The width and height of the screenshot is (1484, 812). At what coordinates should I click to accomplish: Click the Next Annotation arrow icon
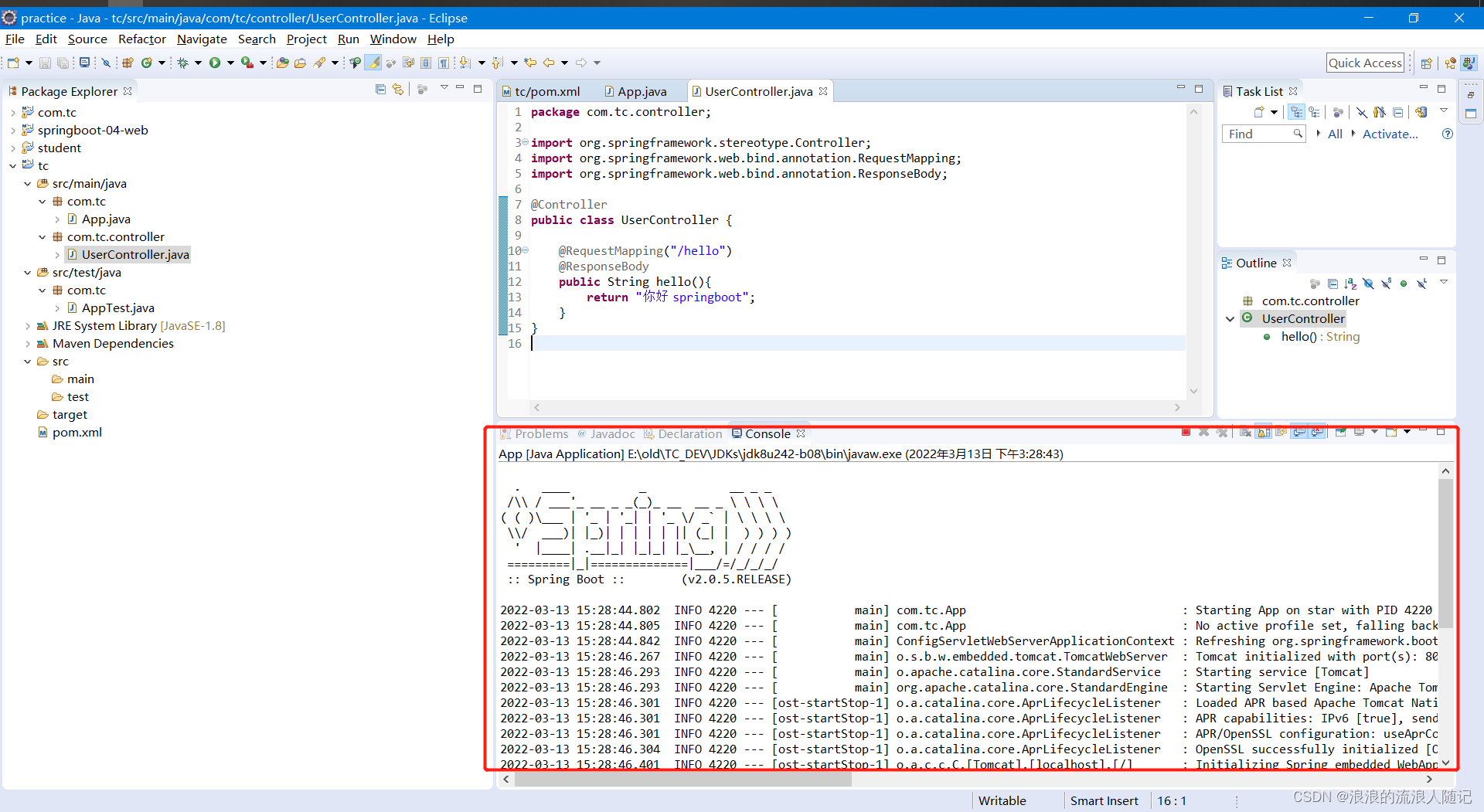click(x=465, y=63)
